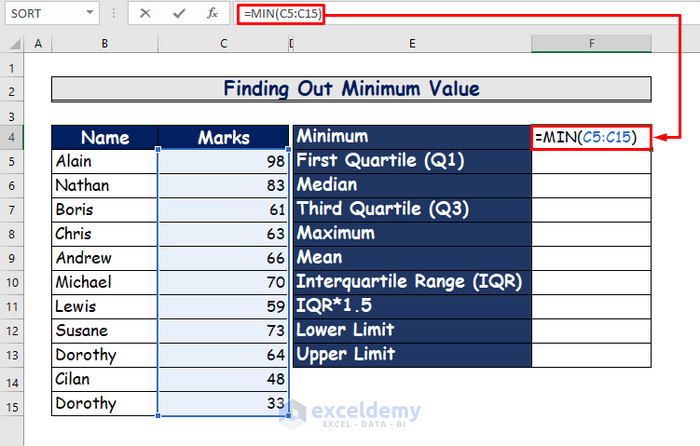The image size is (700, 446).
Task: Select marks cell with value 64
Action: 224,355
